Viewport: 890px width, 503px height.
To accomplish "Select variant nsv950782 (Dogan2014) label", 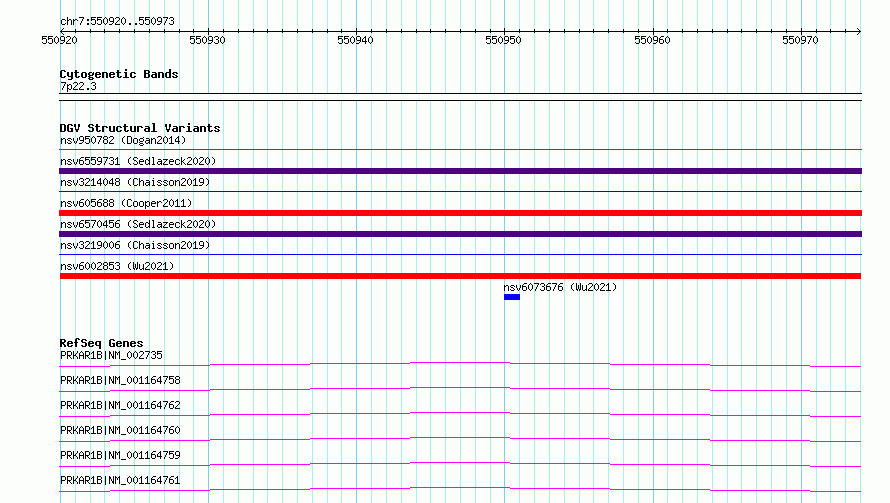I will [x=123, y=140].
